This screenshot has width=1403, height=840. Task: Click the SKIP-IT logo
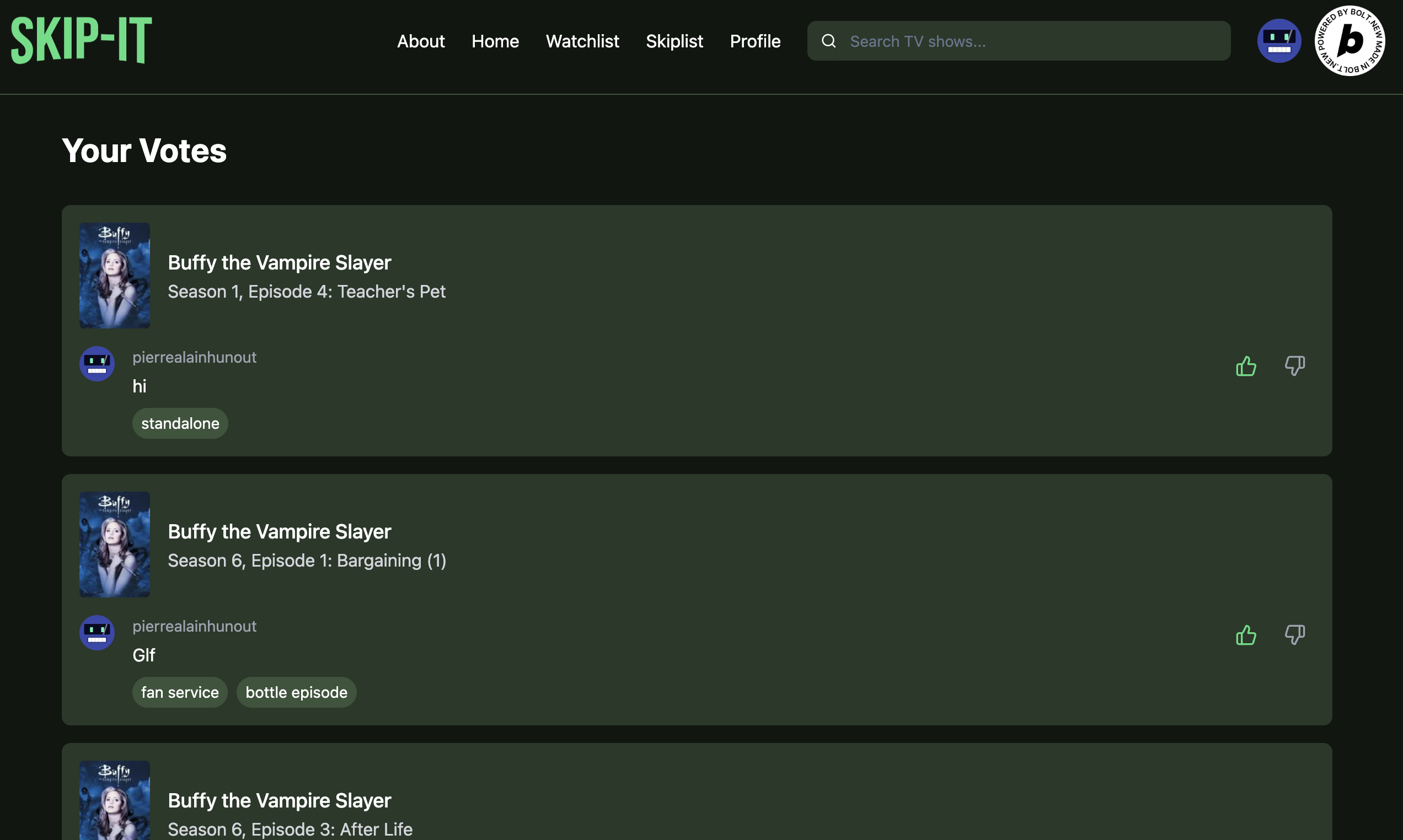[82, 41]
